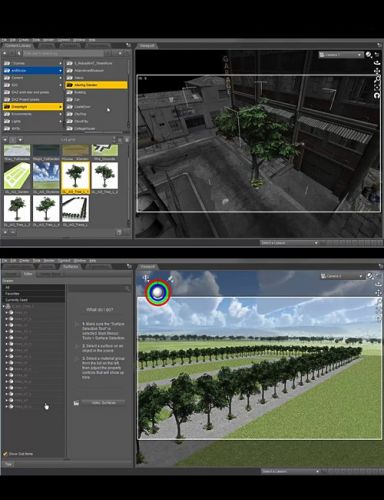The width and height of the screenshot is (384, 500).
Task: Tick step 1 checkbox in What do I do
Action: 76,324
